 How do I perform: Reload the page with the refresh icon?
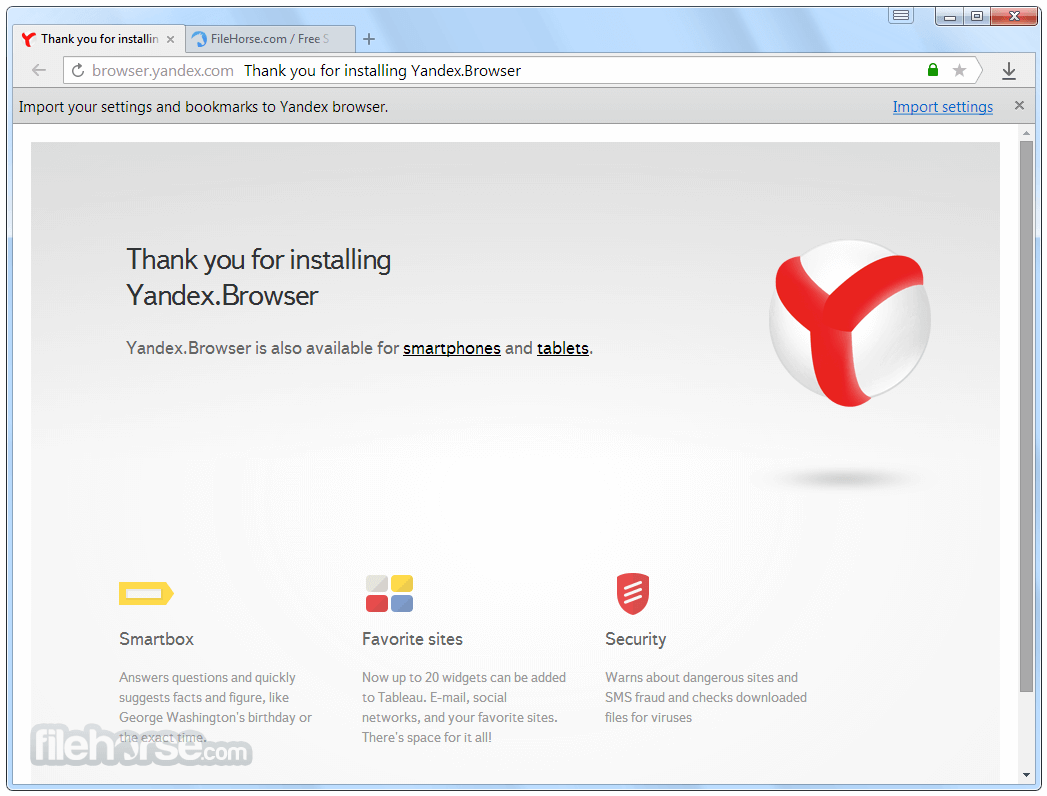78,70
